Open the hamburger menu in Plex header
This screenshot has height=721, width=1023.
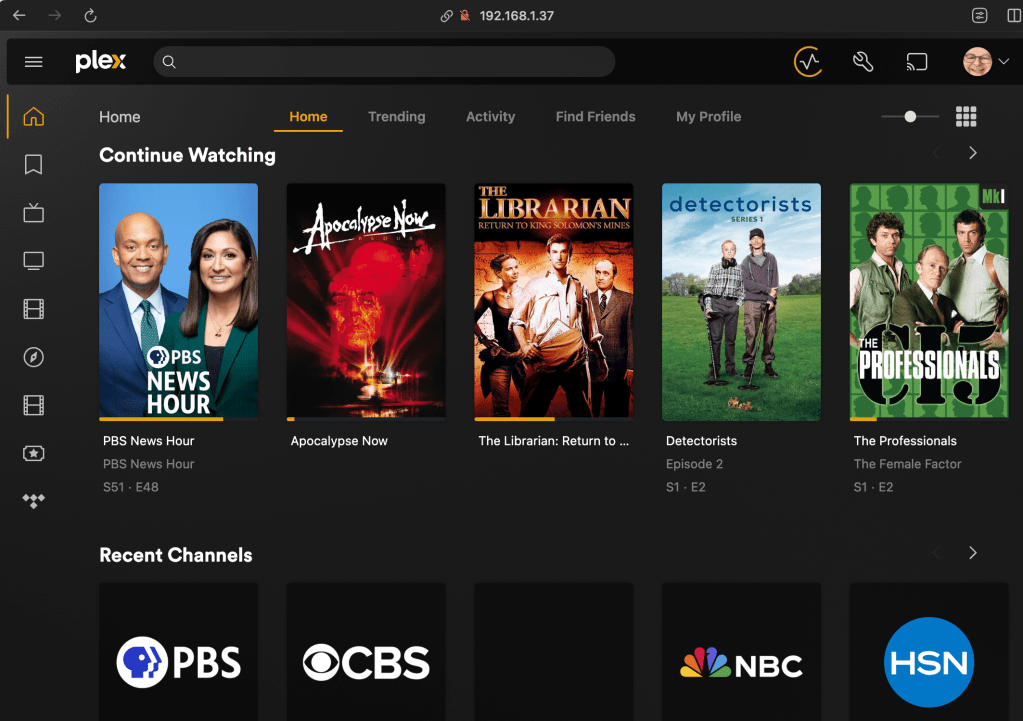33,62
